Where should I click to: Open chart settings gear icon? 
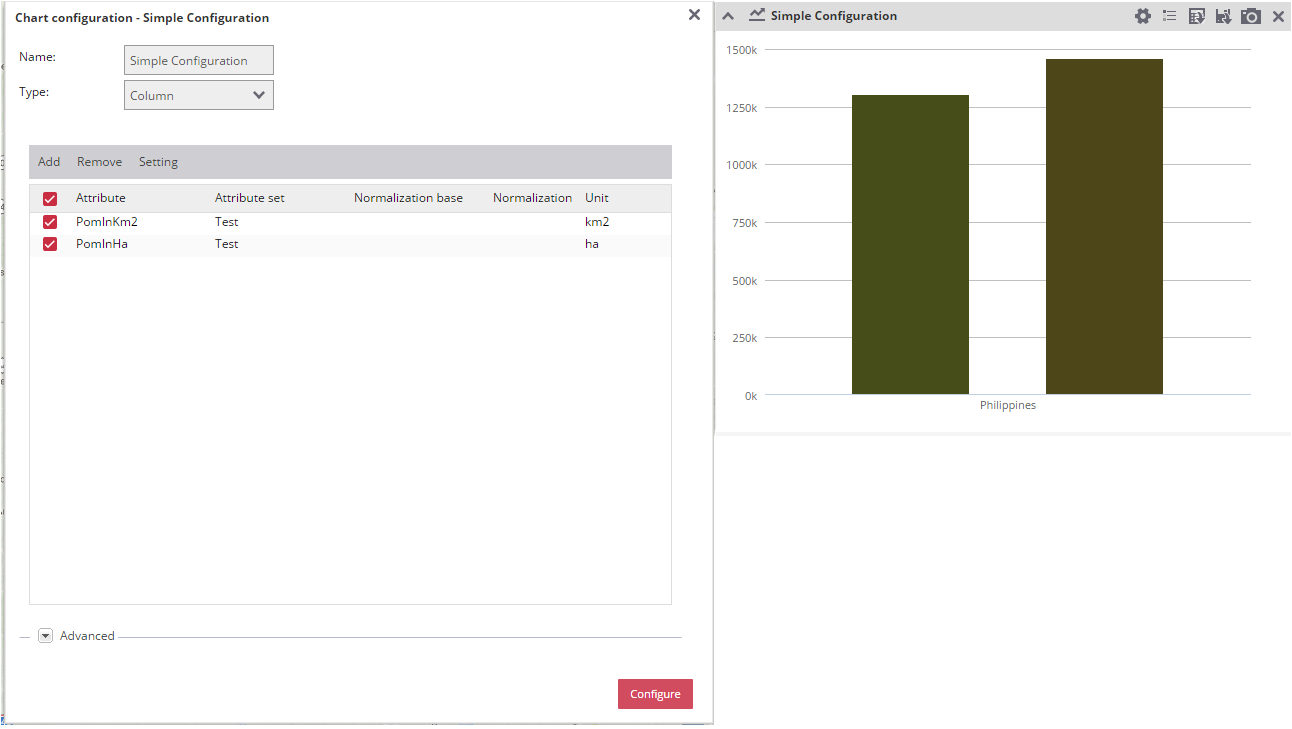click(x=1143, y=16)
